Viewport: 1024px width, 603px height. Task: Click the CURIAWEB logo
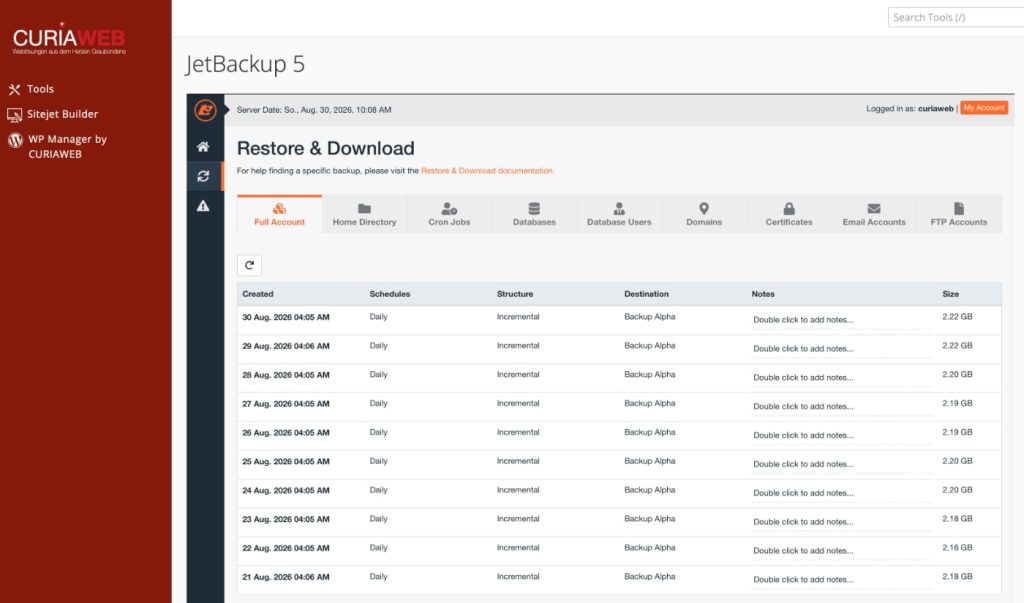pos(69,39)
